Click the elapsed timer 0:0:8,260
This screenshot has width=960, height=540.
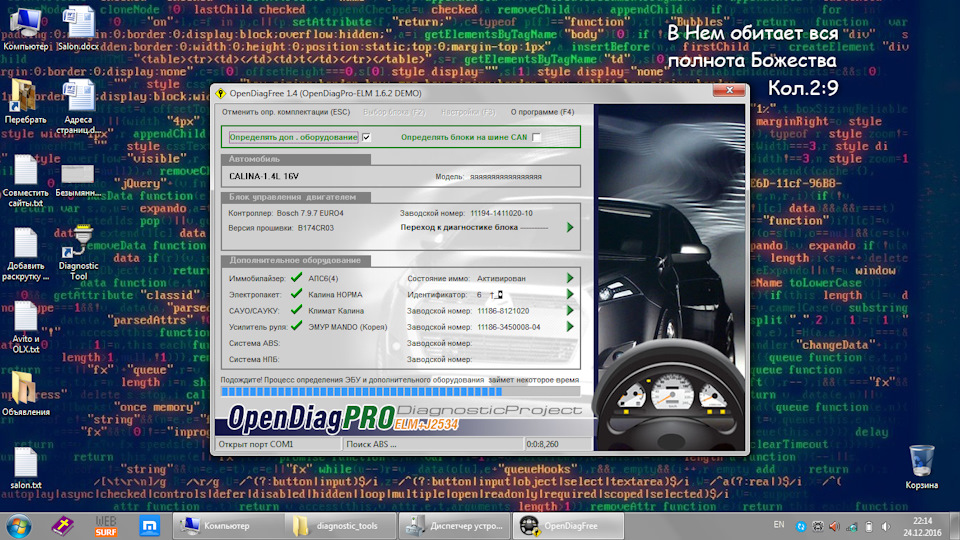point(542,444)
